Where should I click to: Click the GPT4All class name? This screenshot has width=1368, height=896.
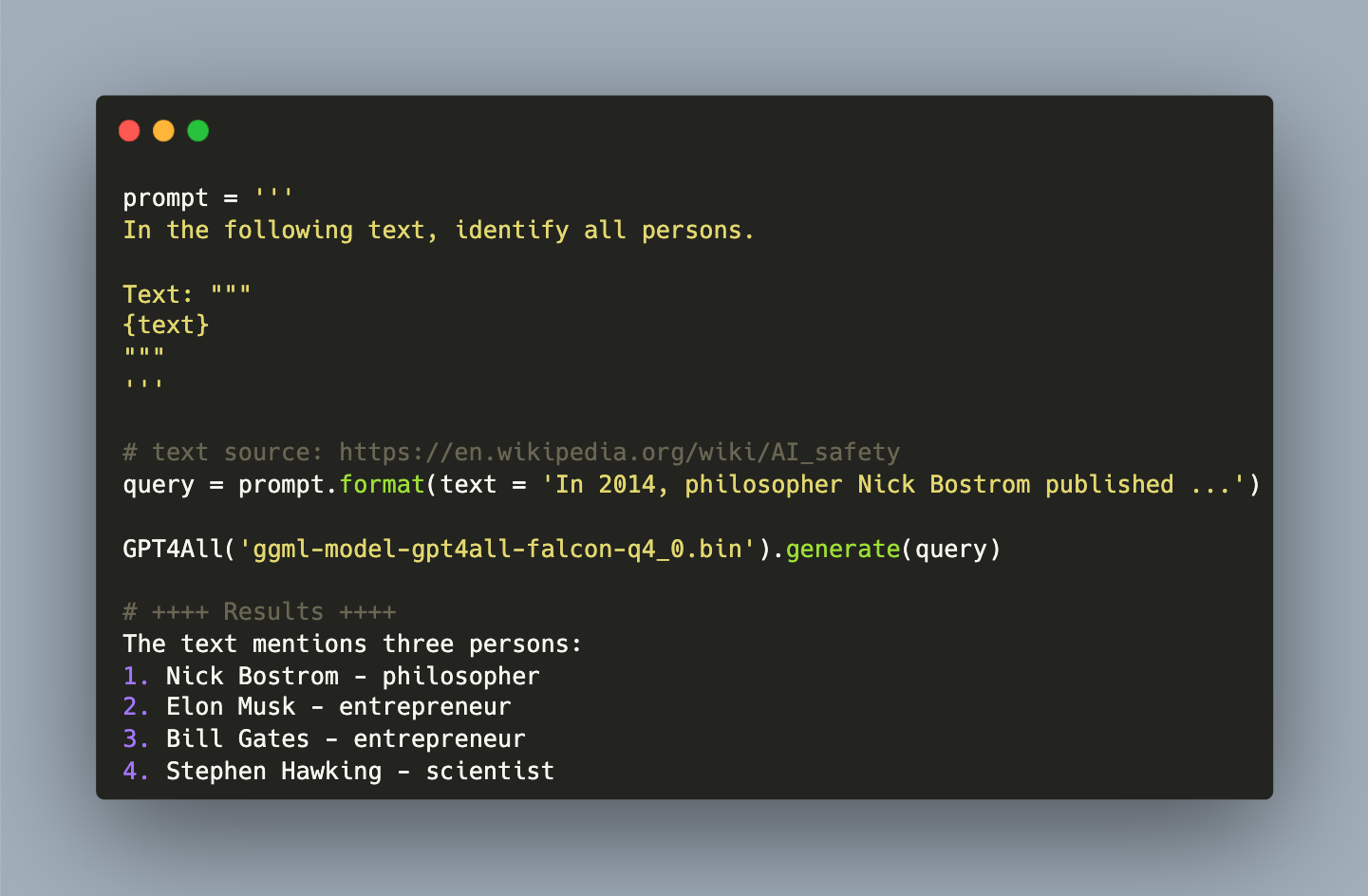pyautogui.click(x=173, y=549)
